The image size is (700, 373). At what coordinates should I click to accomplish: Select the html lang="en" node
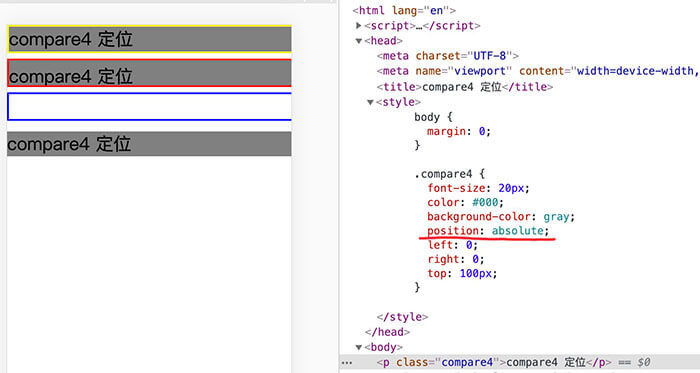404,10
